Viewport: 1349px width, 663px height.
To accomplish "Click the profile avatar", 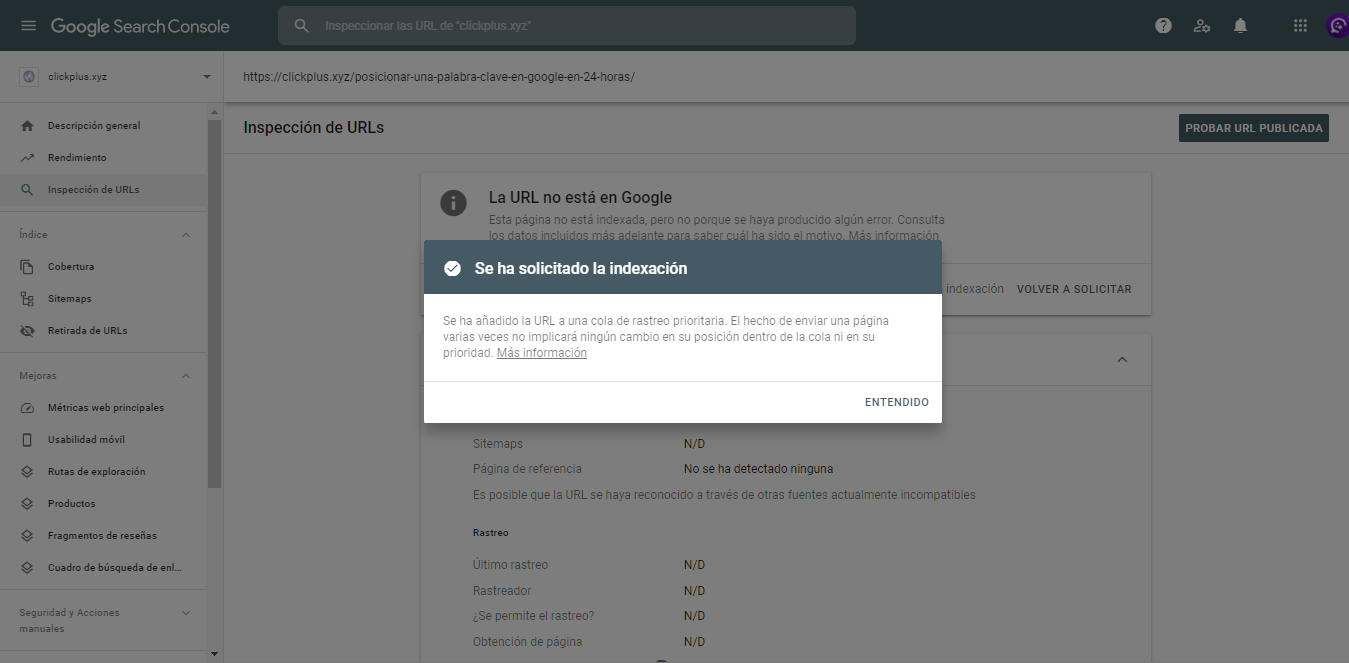I will click(x=1337, y=25).
